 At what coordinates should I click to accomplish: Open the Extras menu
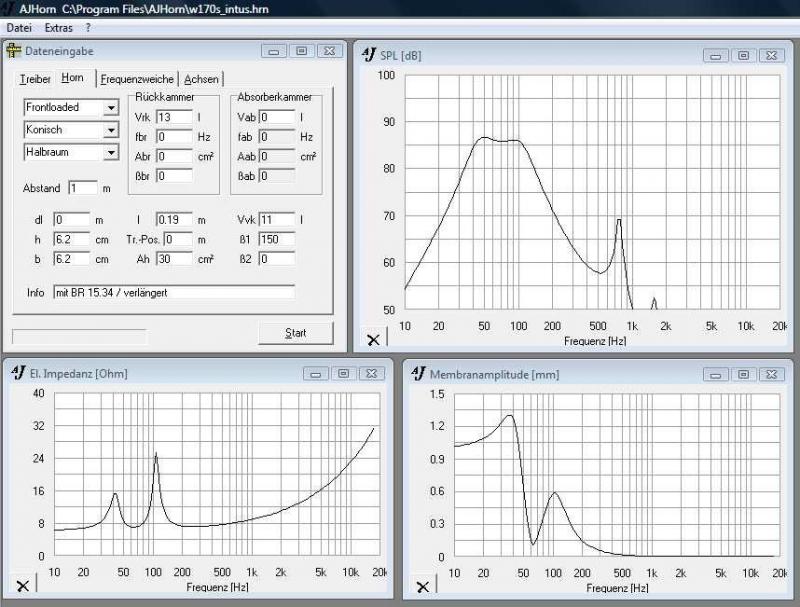pos(58,27)
